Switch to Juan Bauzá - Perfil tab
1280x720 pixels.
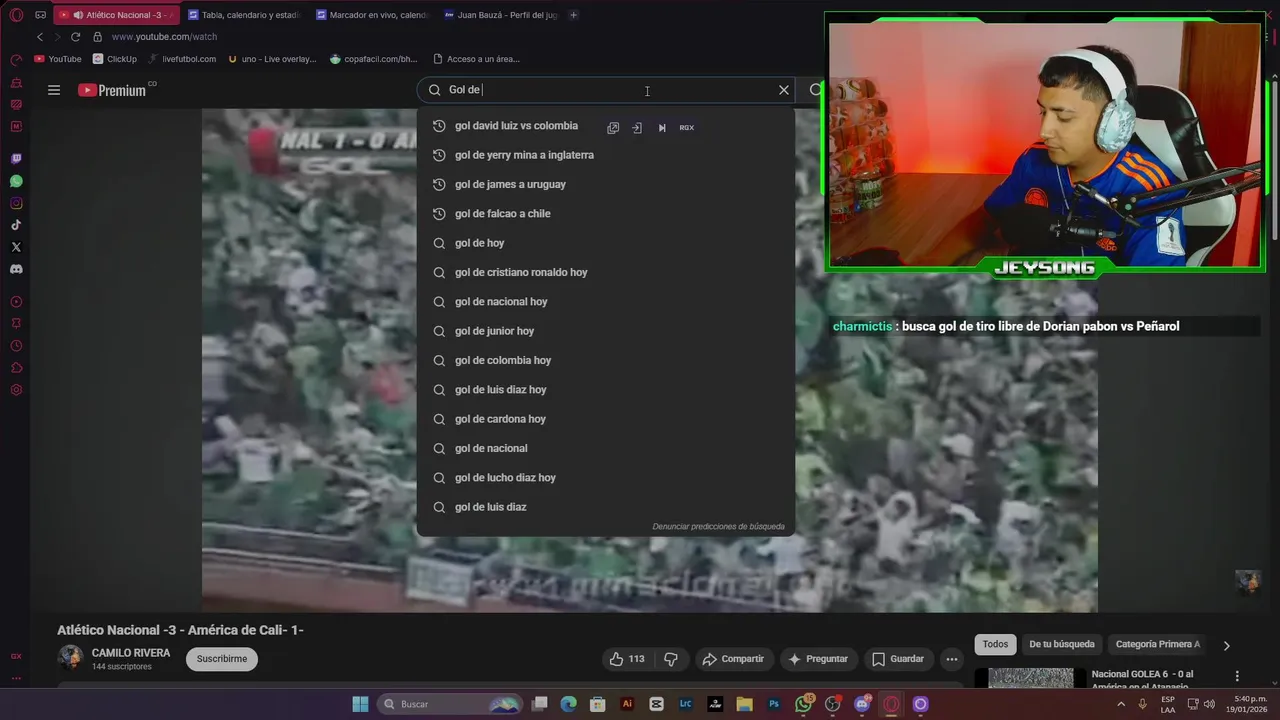coord(500,15)
